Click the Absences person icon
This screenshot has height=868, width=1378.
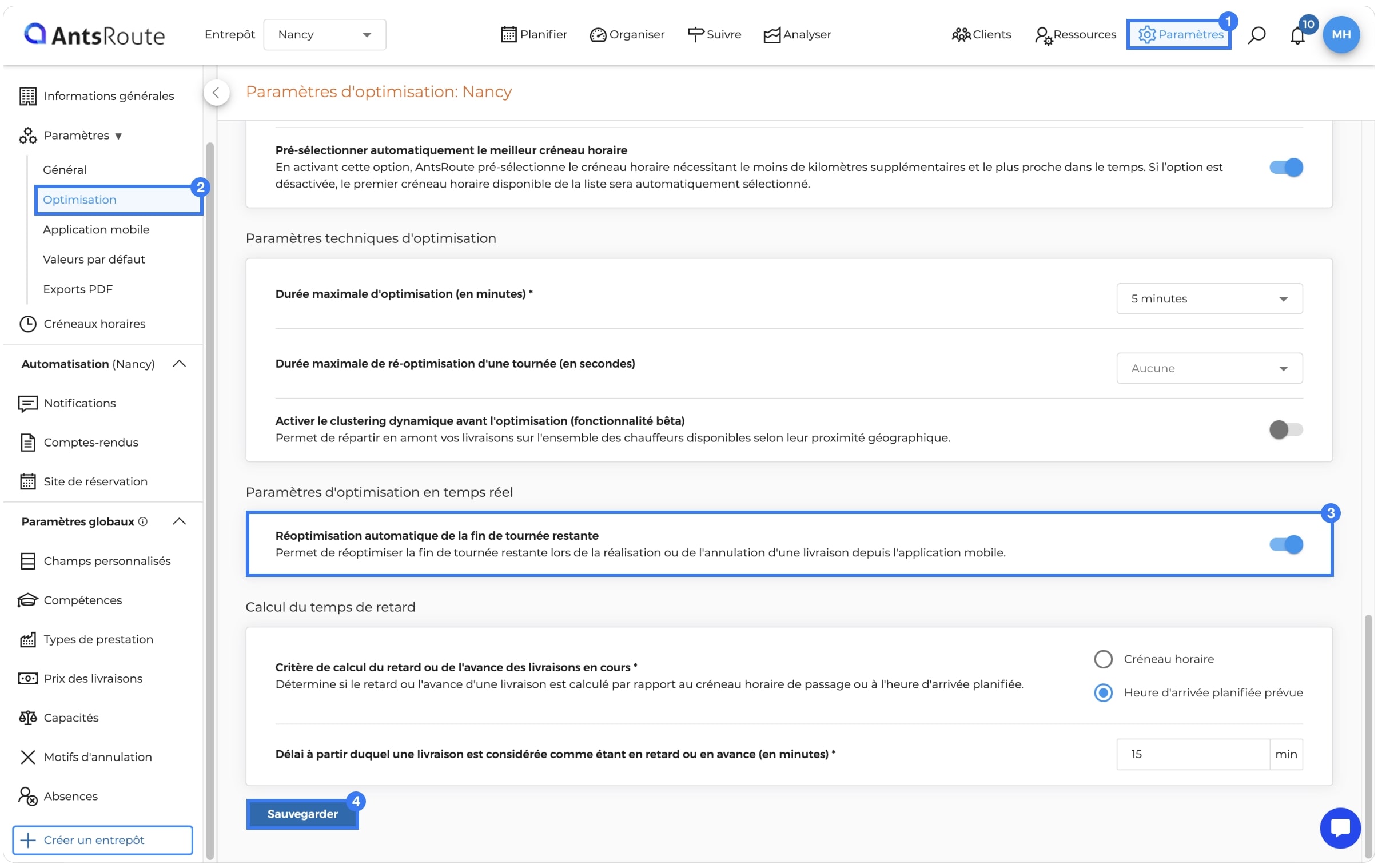[27, 796]
